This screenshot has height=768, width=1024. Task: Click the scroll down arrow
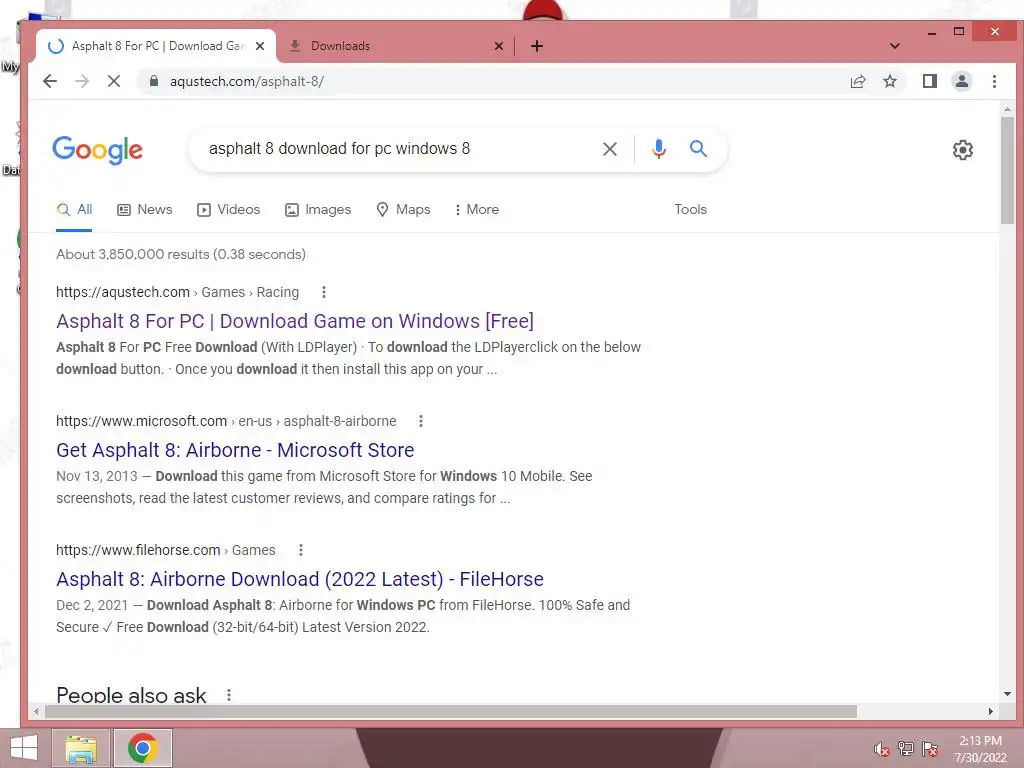pos(1007,694)
